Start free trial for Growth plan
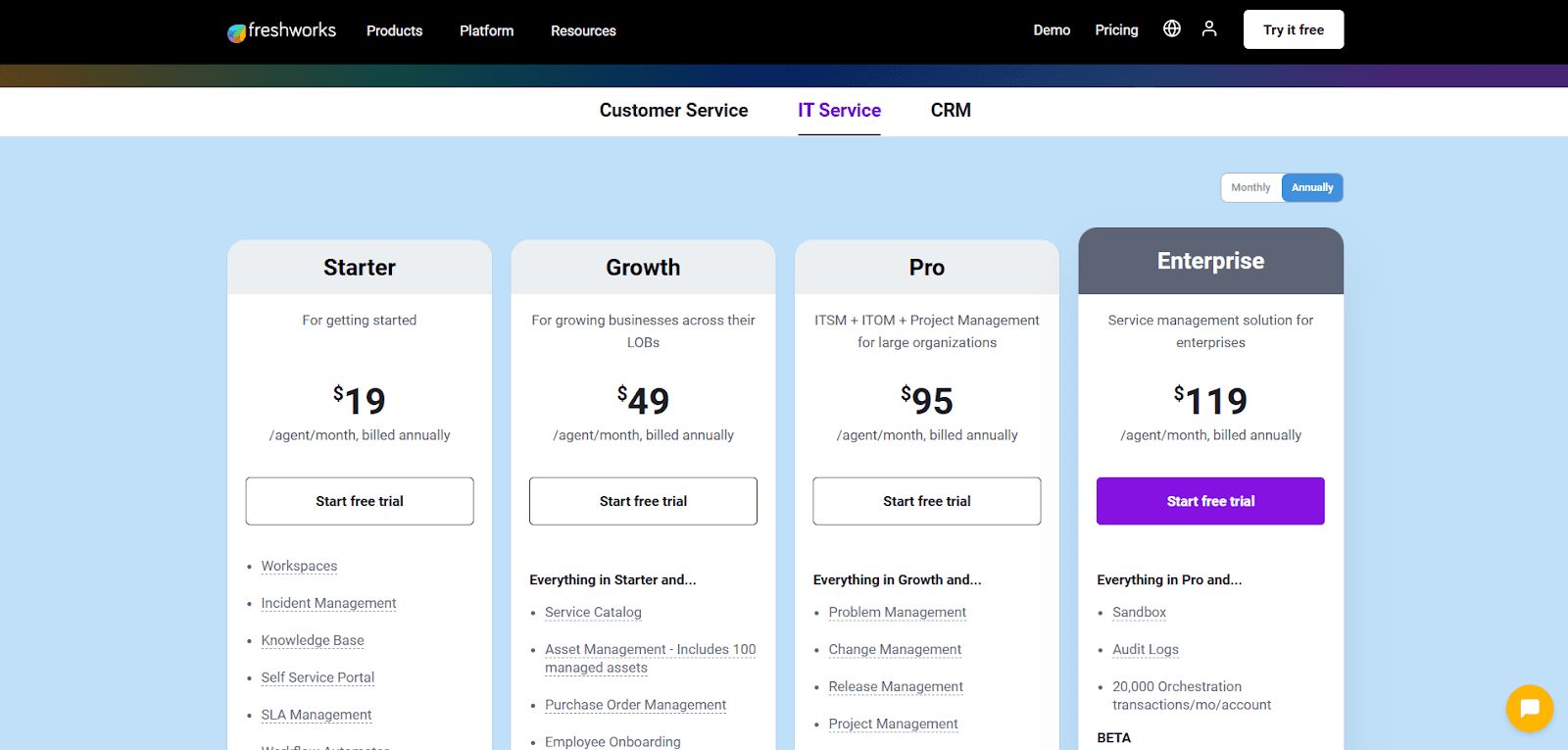This screenshot has height=750, width=1568. (643, 501)
